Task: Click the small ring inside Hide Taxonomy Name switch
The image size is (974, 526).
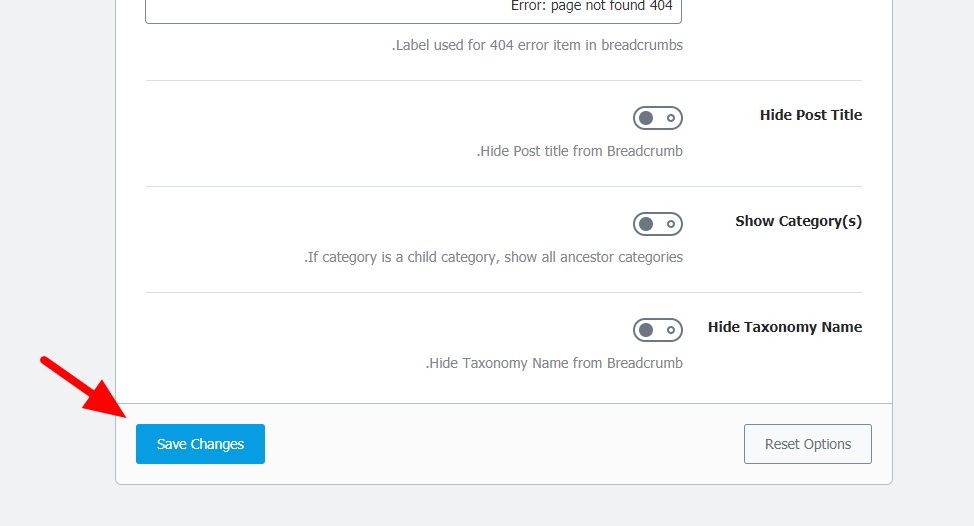Action: point(671,330)
